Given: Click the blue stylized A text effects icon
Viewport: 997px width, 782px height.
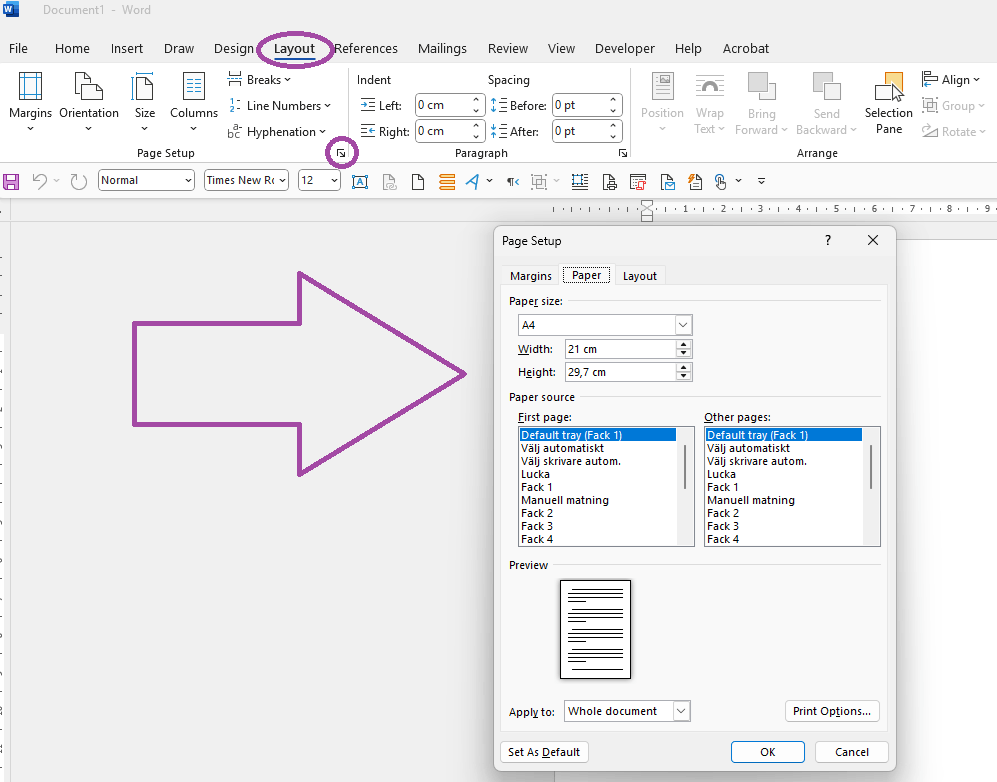Looking at the screenshot, I should [x=472, y=181].
